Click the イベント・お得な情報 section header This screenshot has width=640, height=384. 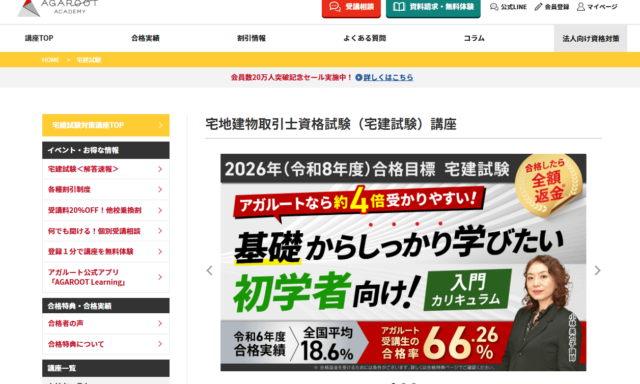click(x=106, y=150)
